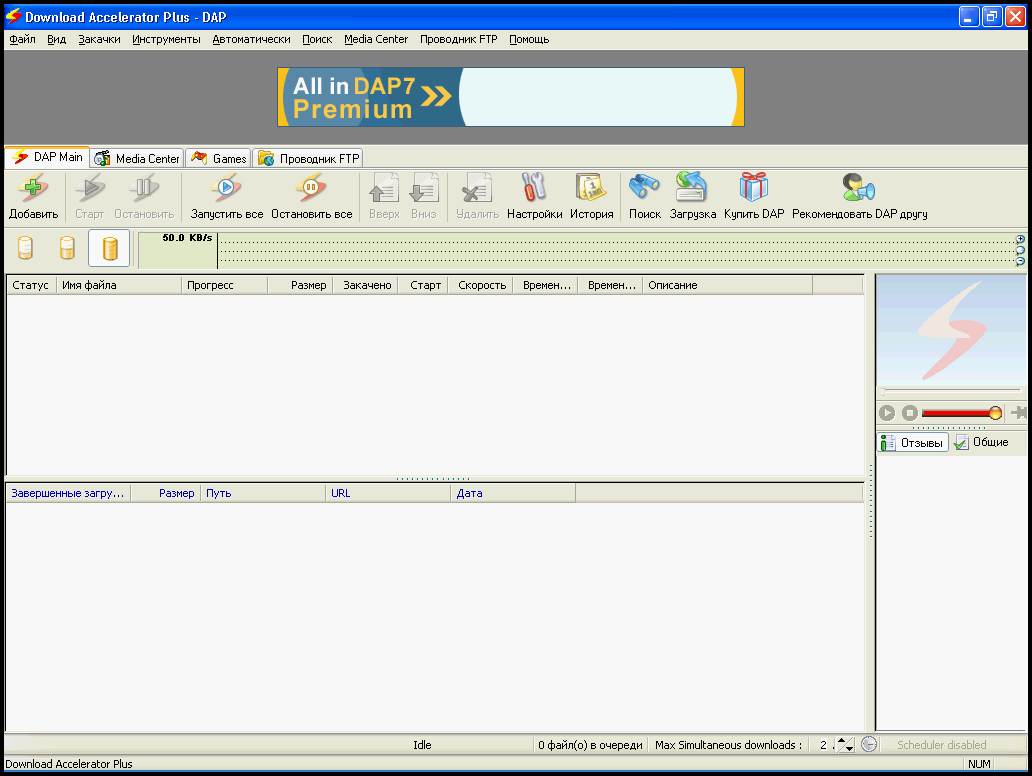Open the Проводник FTP menu
This screenshot has width=1032, height=776.
coord(459,39)
